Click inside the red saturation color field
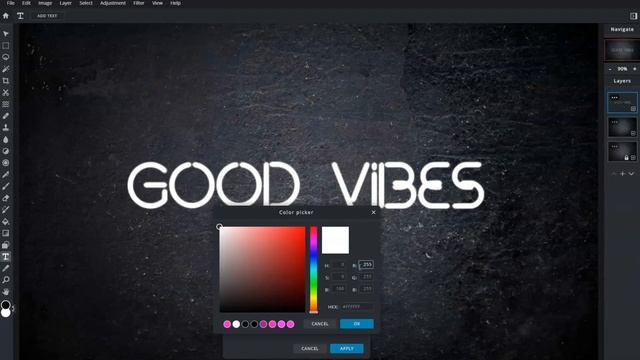Image resolution: width=640 pixels, height=360 pixels. pos(262,269)
